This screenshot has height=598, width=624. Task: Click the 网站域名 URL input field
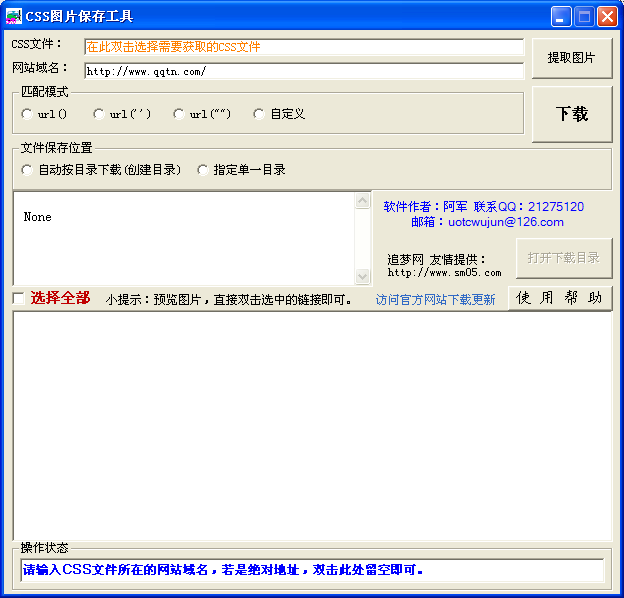click(304, 71)
